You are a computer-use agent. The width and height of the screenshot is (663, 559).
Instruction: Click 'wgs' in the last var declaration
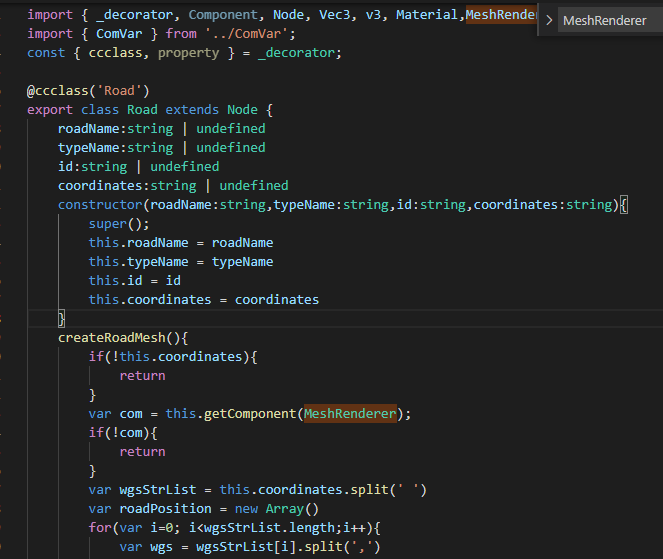[x=162, y=547]
